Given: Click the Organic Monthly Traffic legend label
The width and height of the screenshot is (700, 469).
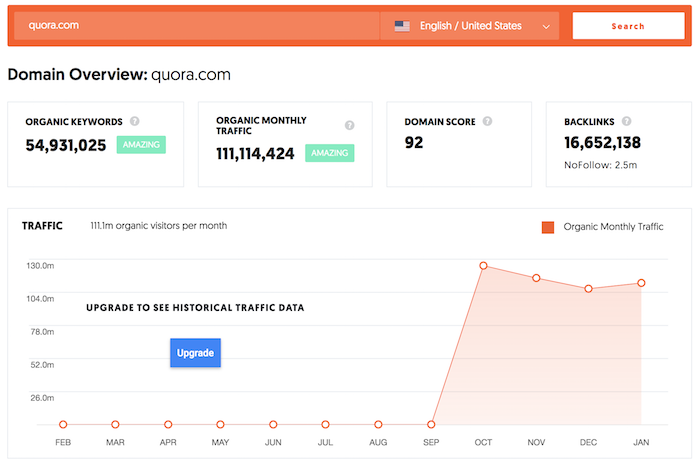Looking at the screenshot, I should pyautogui.click(x=613, y=227).
